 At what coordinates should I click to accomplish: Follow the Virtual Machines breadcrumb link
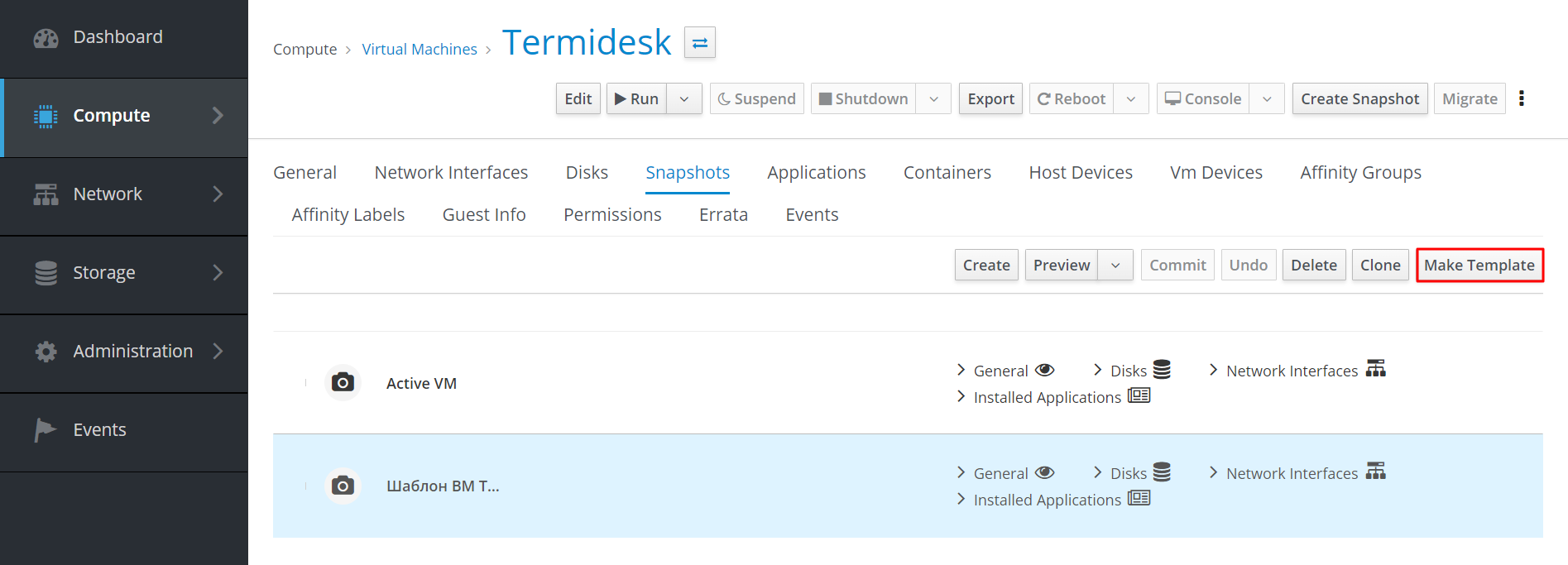click(x=420, y=50)
